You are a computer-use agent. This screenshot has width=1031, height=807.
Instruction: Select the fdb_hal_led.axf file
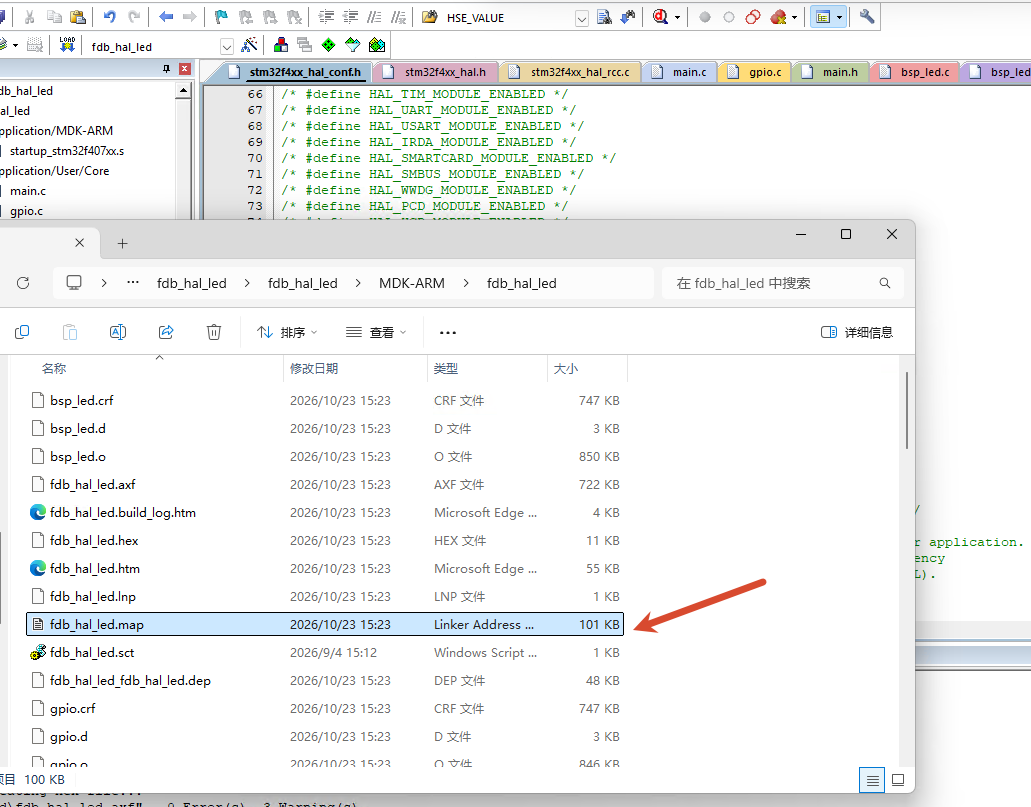(x=325, y=485)
